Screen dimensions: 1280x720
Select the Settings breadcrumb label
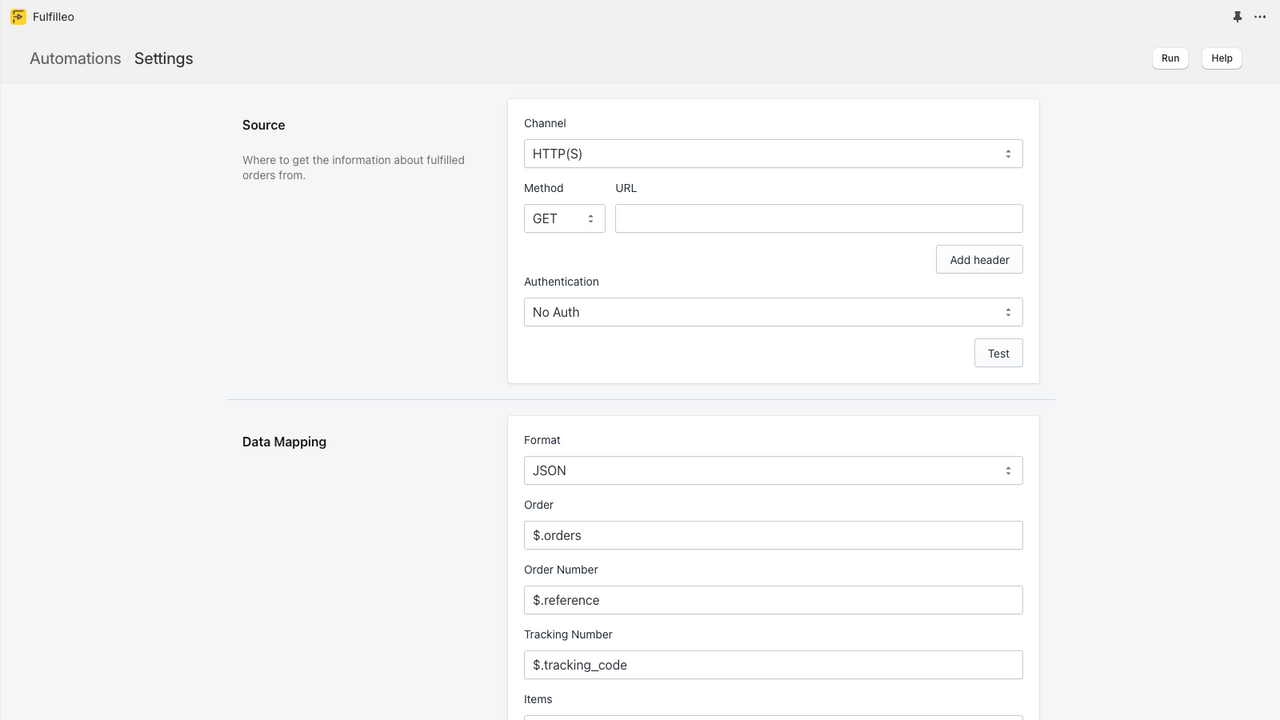point(163,58)
